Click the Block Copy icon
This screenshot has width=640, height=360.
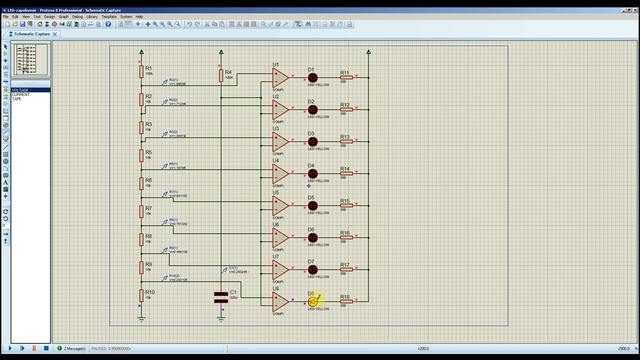232,24
